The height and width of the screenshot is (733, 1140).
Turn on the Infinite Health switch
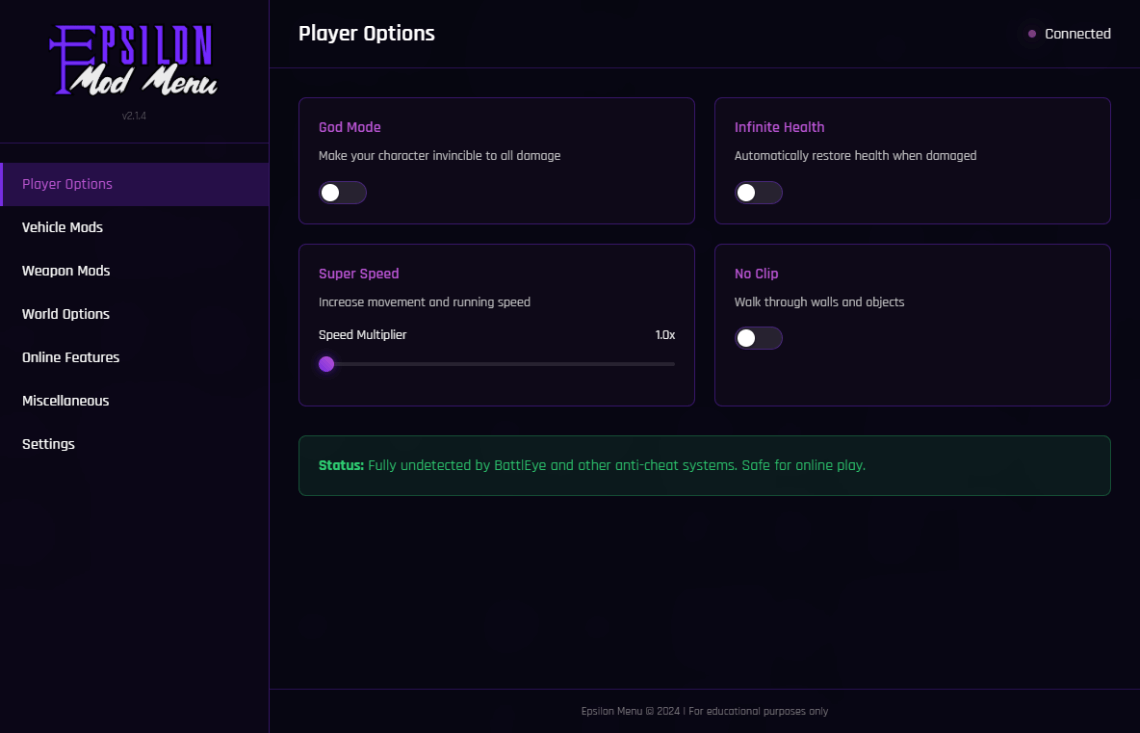pyautogui.click(x=758, y=193)
